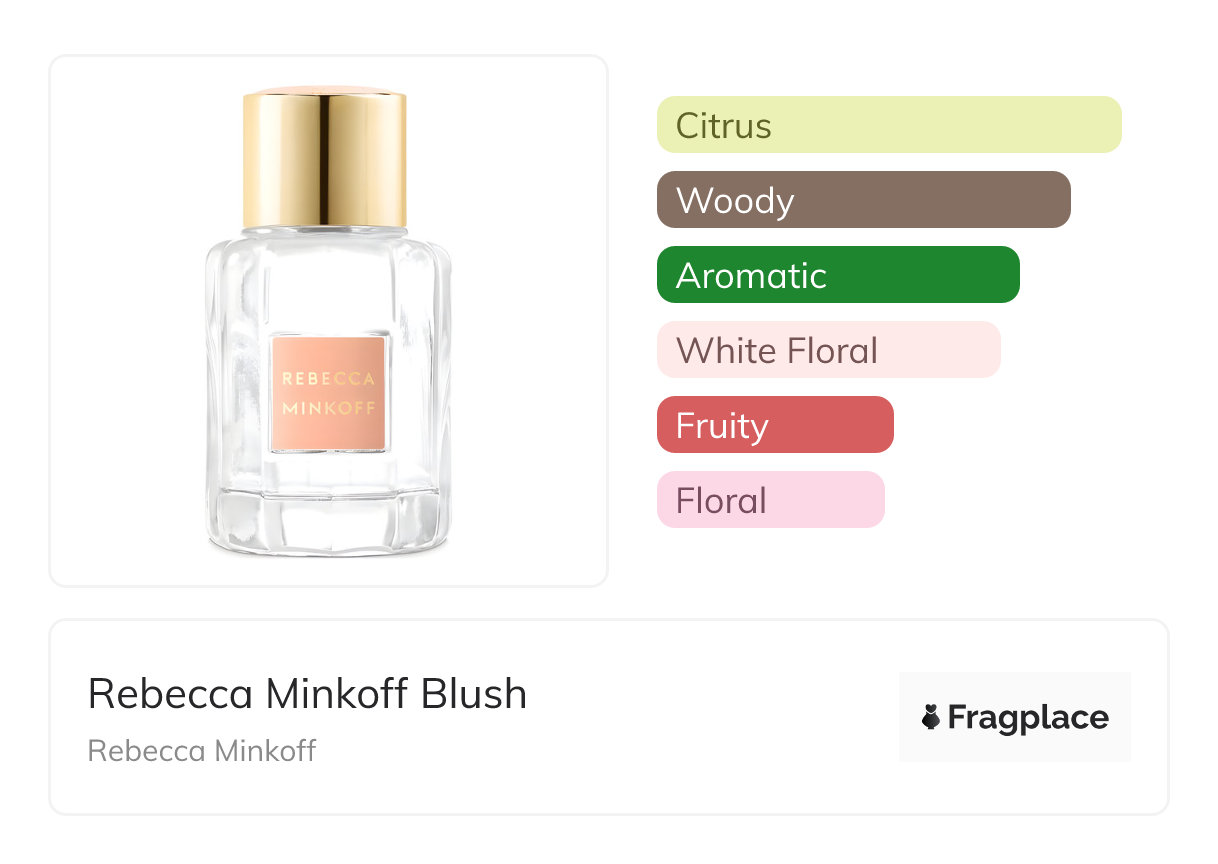
Task: Select the Citrus accord bar
Action: pos(888,125)
